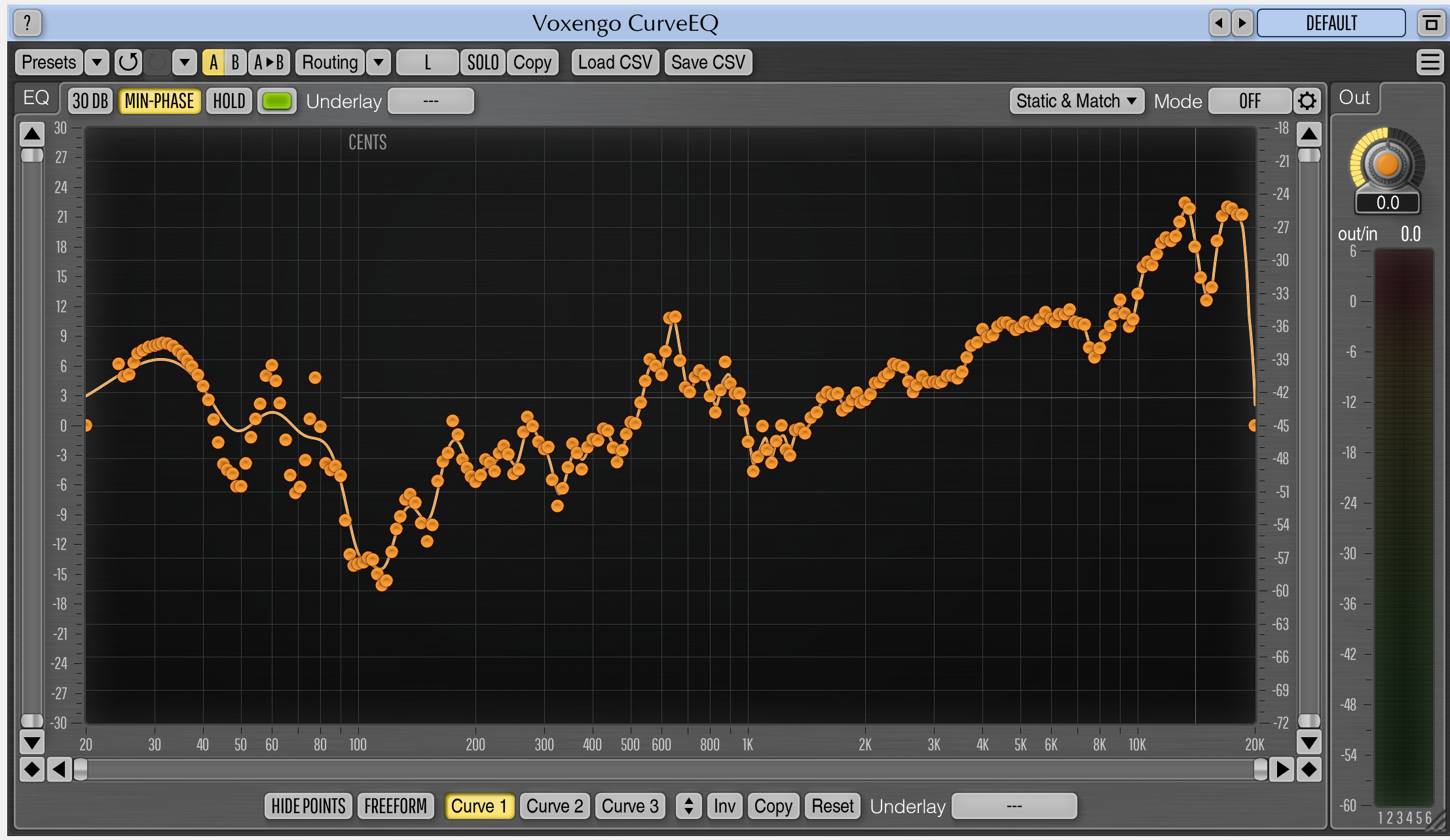The width and height of the screenshot is (1450, 840).
Task: Click the left vertical scale up arrow
Action: (32, 134)
